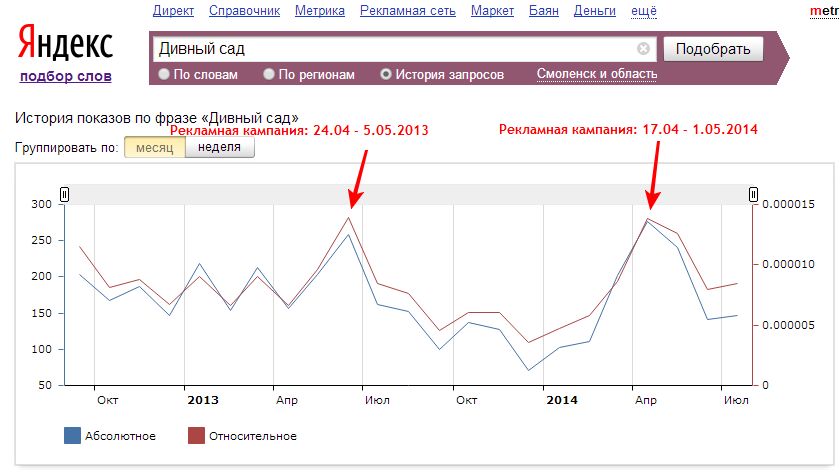This screenshot has height=476, width=840.
Task: Grab the left chart range slider handle
Action: click(64, 194)
